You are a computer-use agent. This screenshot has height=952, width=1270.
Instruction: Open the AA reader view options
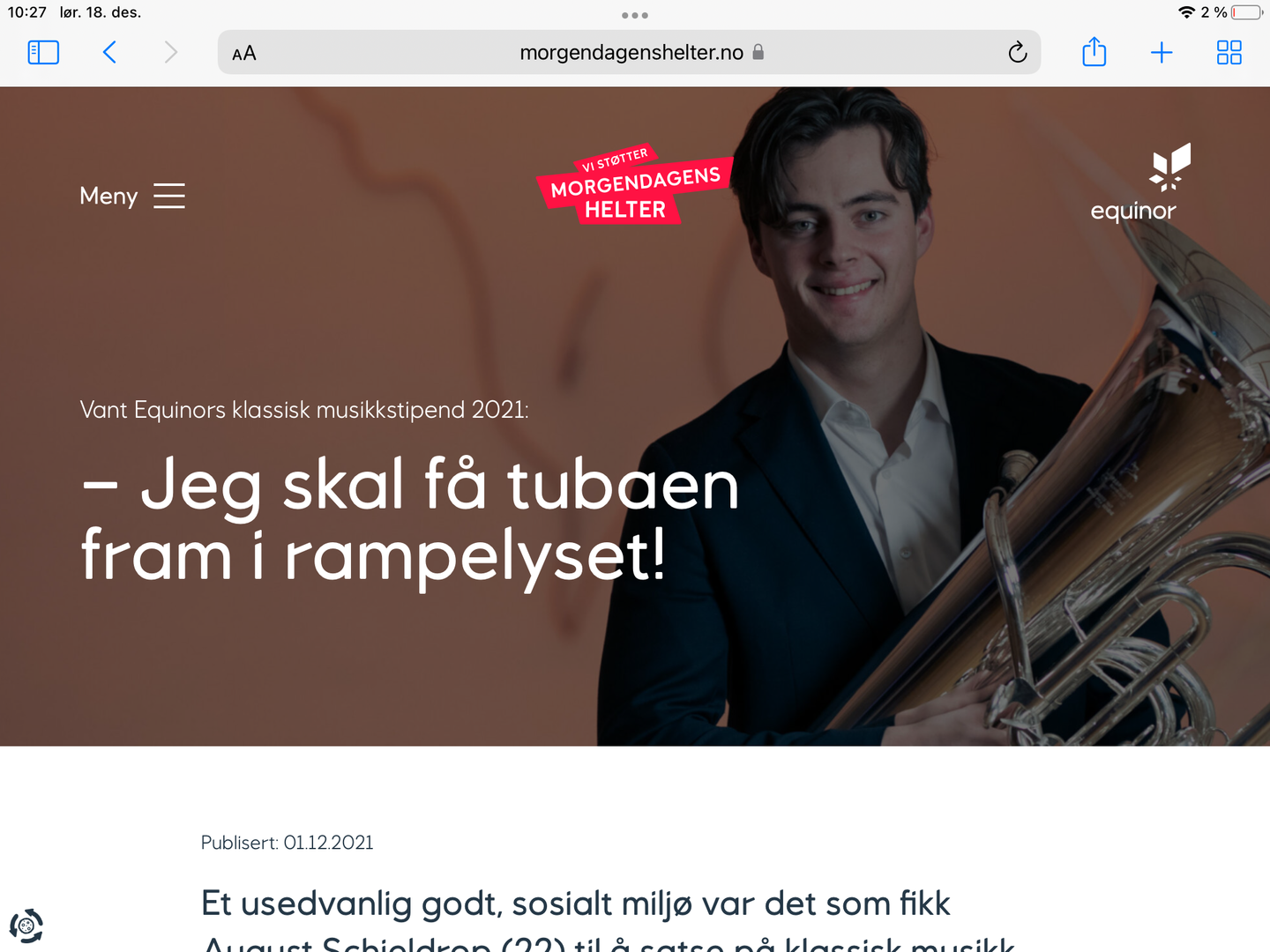pyautogui.click(x=244, y=54)
